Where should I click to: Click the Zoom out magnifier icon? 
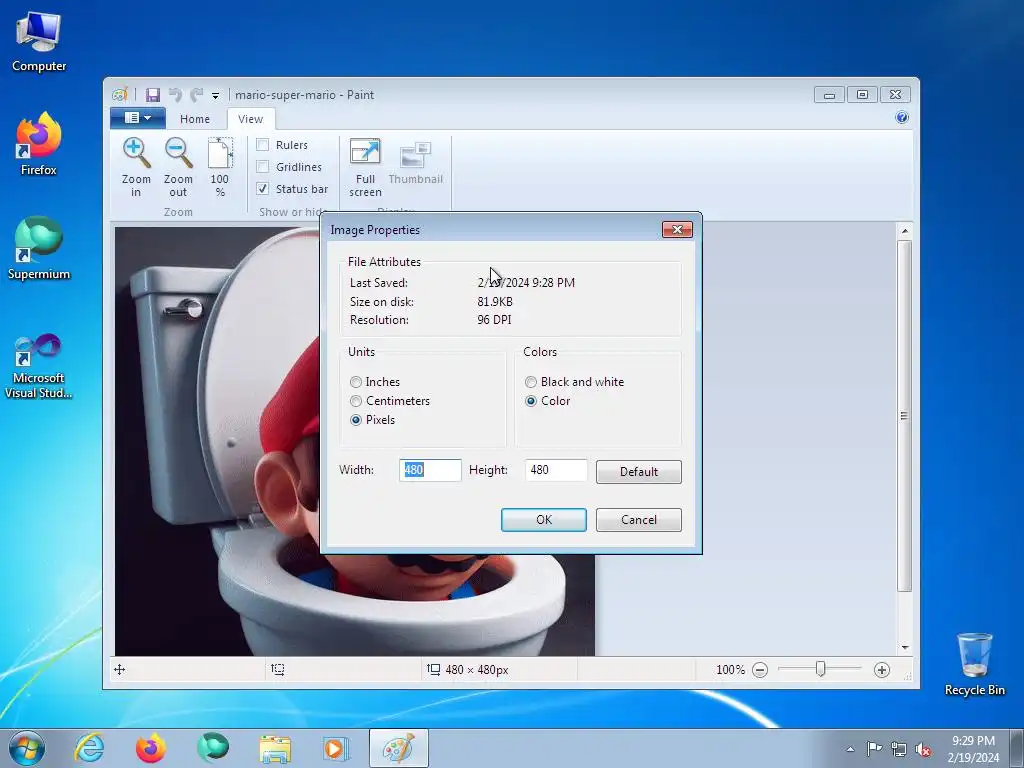[x=178, y=153]
